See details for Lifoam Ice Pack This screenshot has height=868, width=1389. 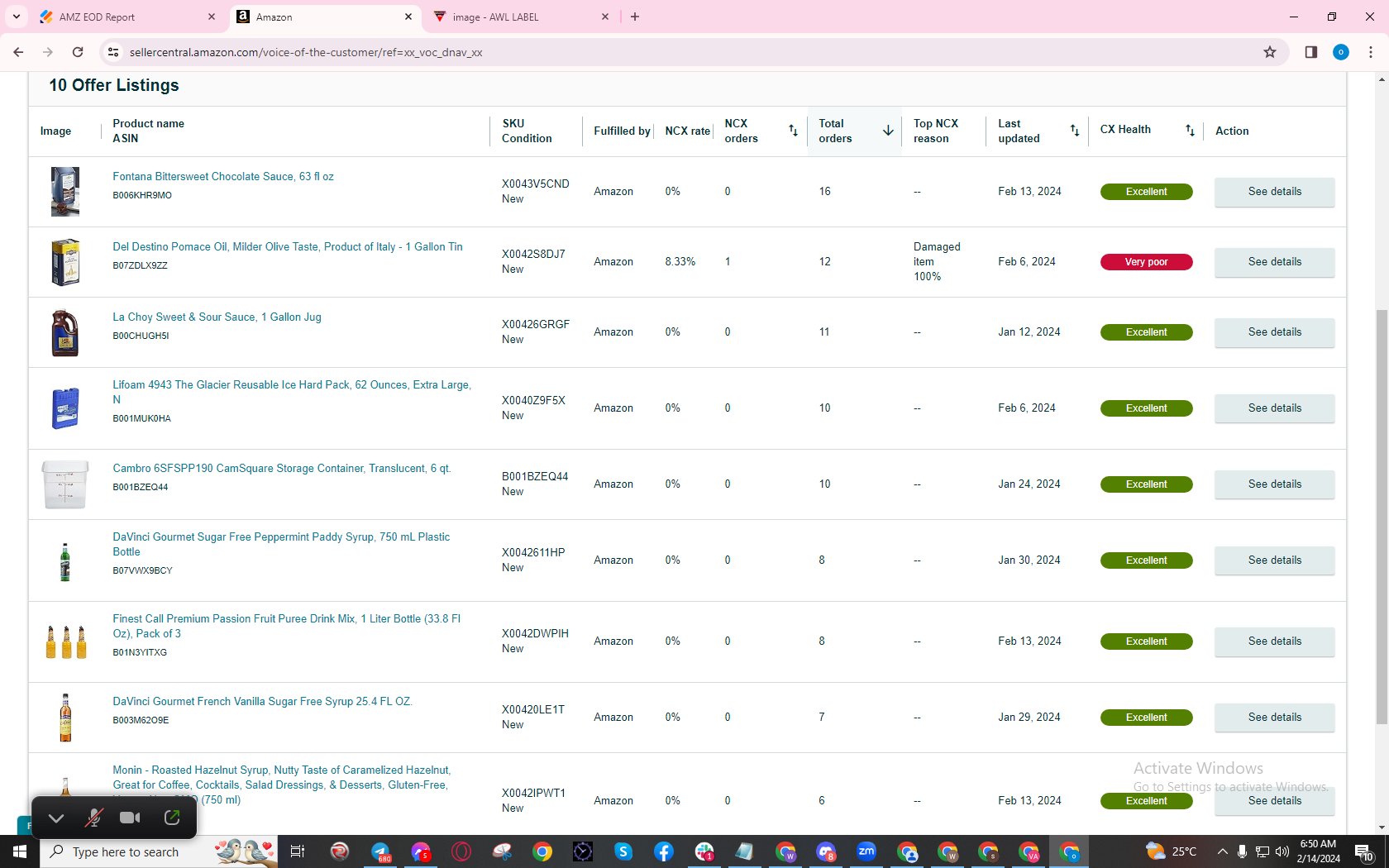1274,408
